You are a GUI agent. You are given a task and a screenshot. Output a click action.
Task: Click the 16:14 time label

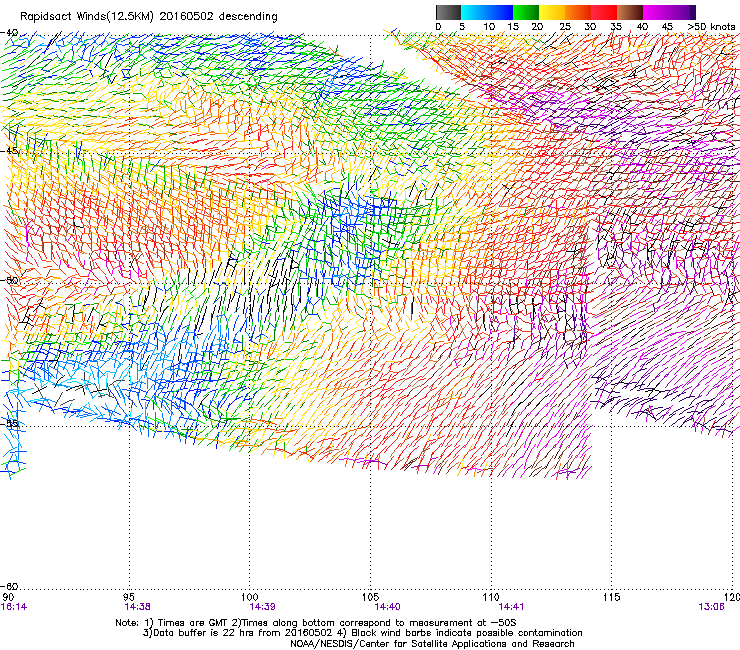pyautogui.click(x=14, y=607)
